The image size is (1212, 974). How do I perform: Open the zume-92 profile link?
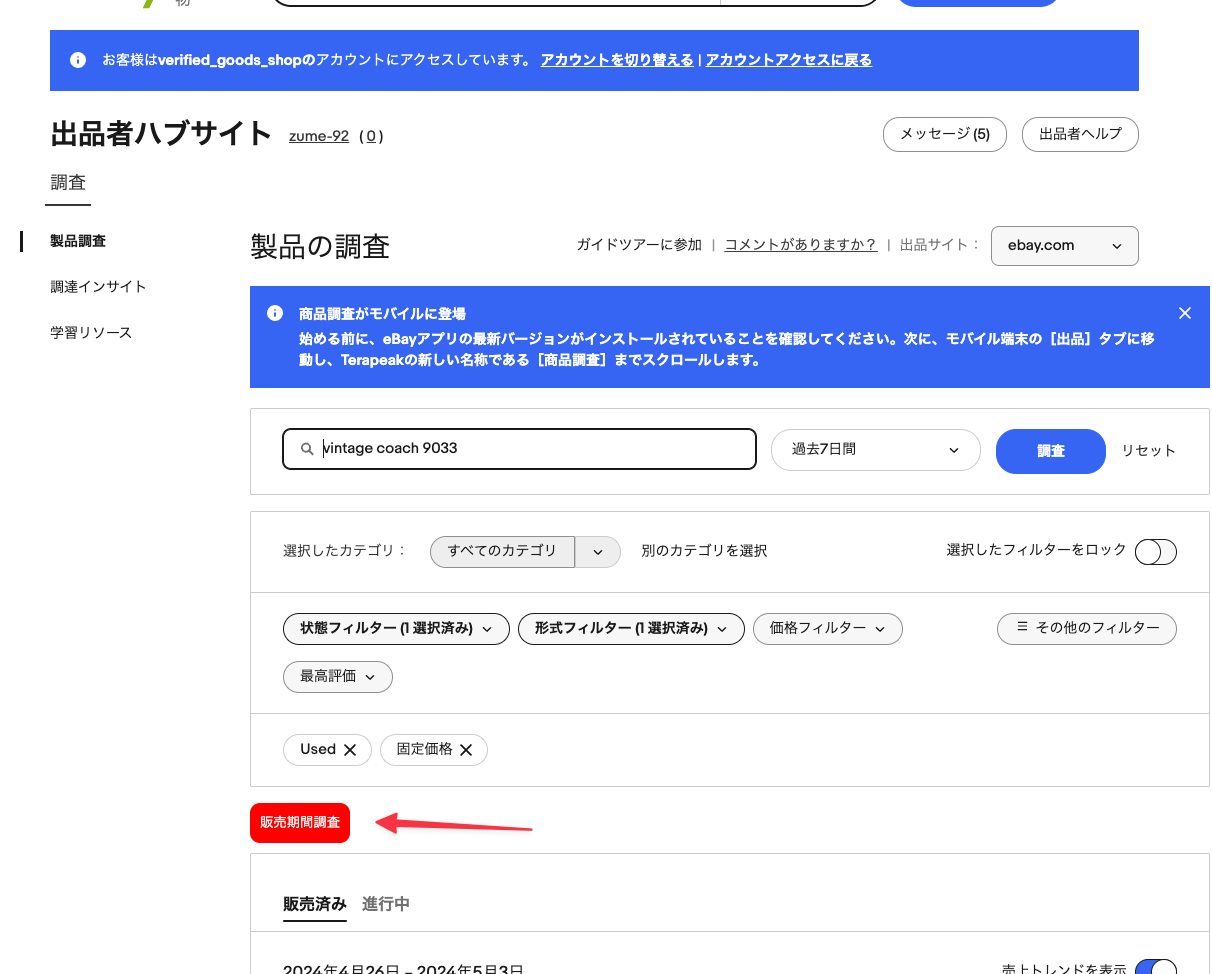click(x=319, y=136)
